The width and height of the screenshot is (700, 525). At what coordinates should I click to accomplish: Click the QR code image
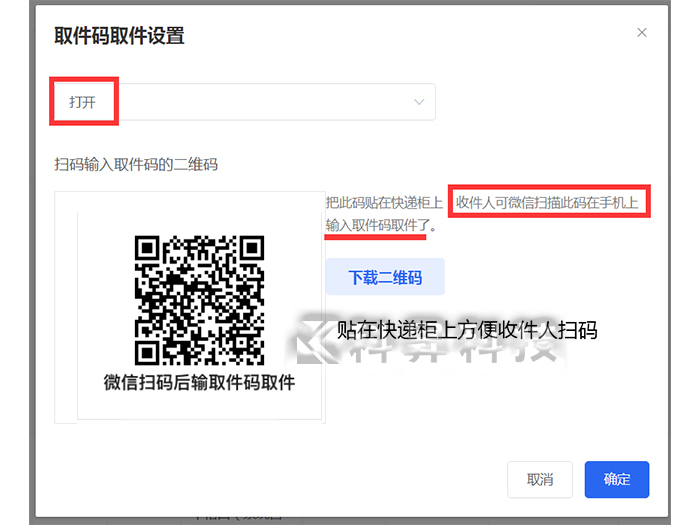tap(200, 300)
